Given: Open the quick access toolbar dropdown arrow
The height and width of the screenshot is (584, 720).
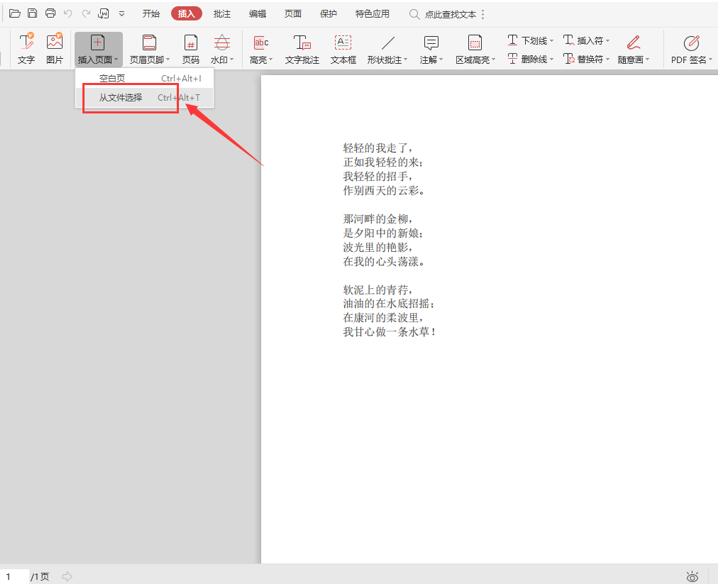Looking at the screenshot, I should pos(122,14).
